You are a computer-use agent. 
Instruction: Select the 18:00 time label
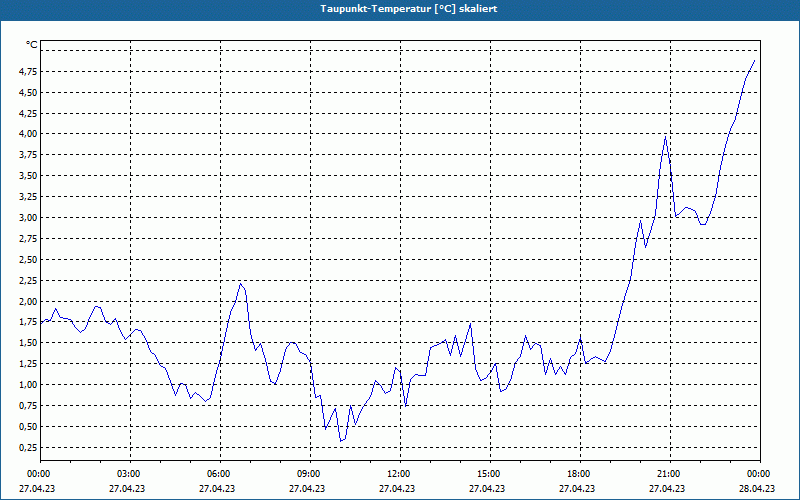pos(578,474)
